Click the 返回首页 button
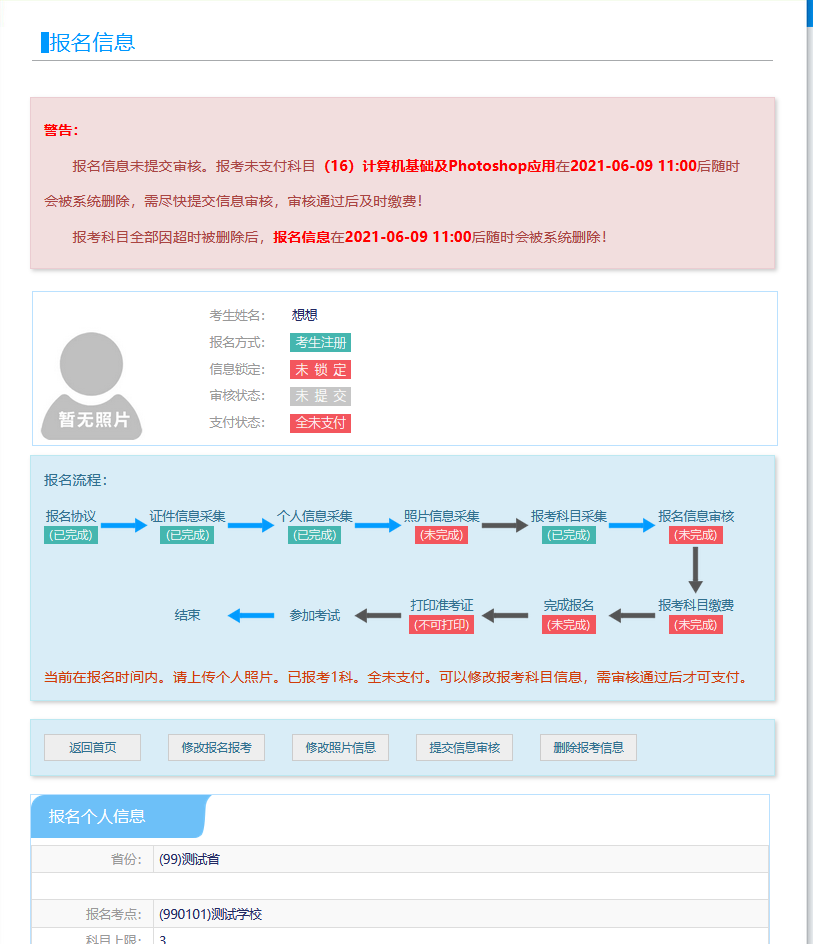This screenshot has width=813, height=944. [92, 748]
